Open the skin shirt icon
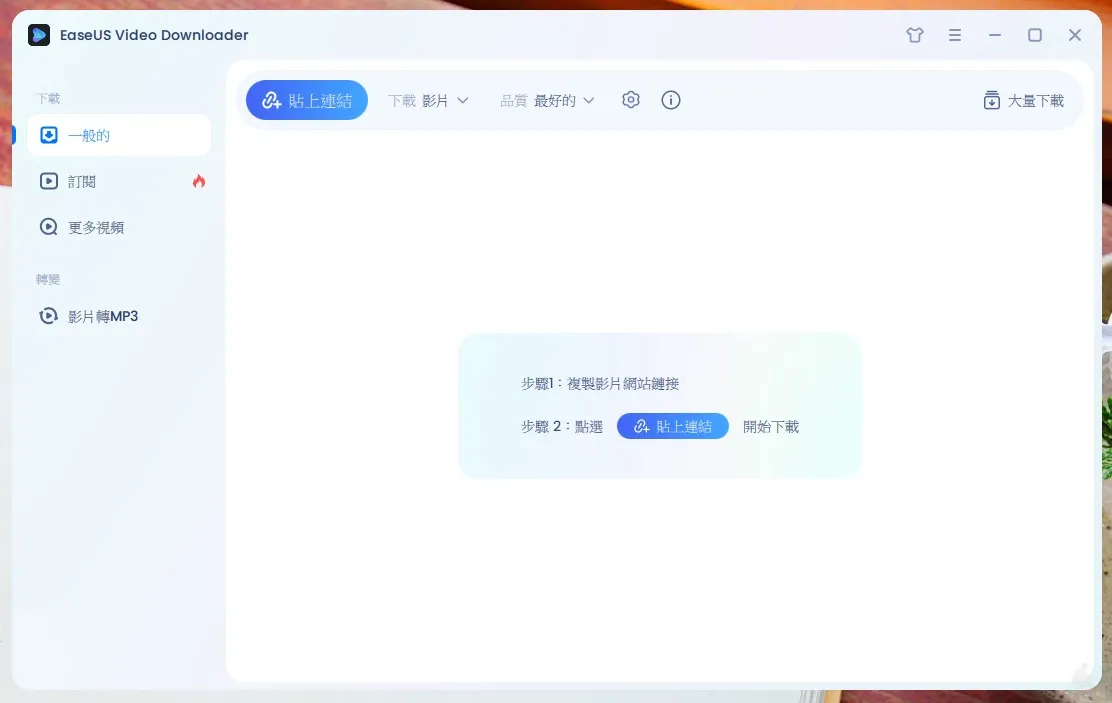This screenshot has height=703, width=1112. (x=915, y=35)
